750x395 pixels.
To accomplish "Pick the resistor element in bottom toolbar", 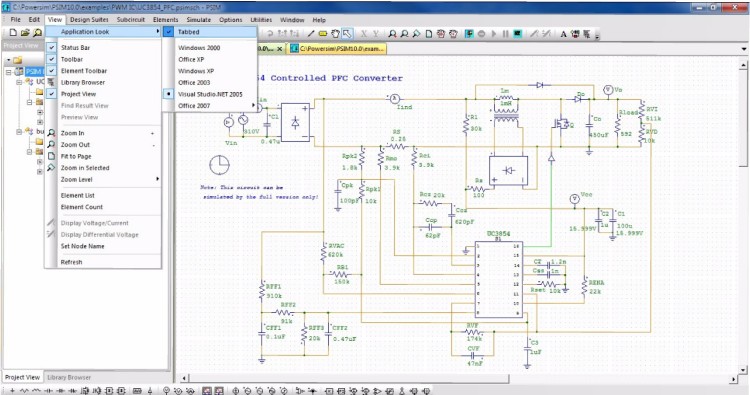I will 25,391.
